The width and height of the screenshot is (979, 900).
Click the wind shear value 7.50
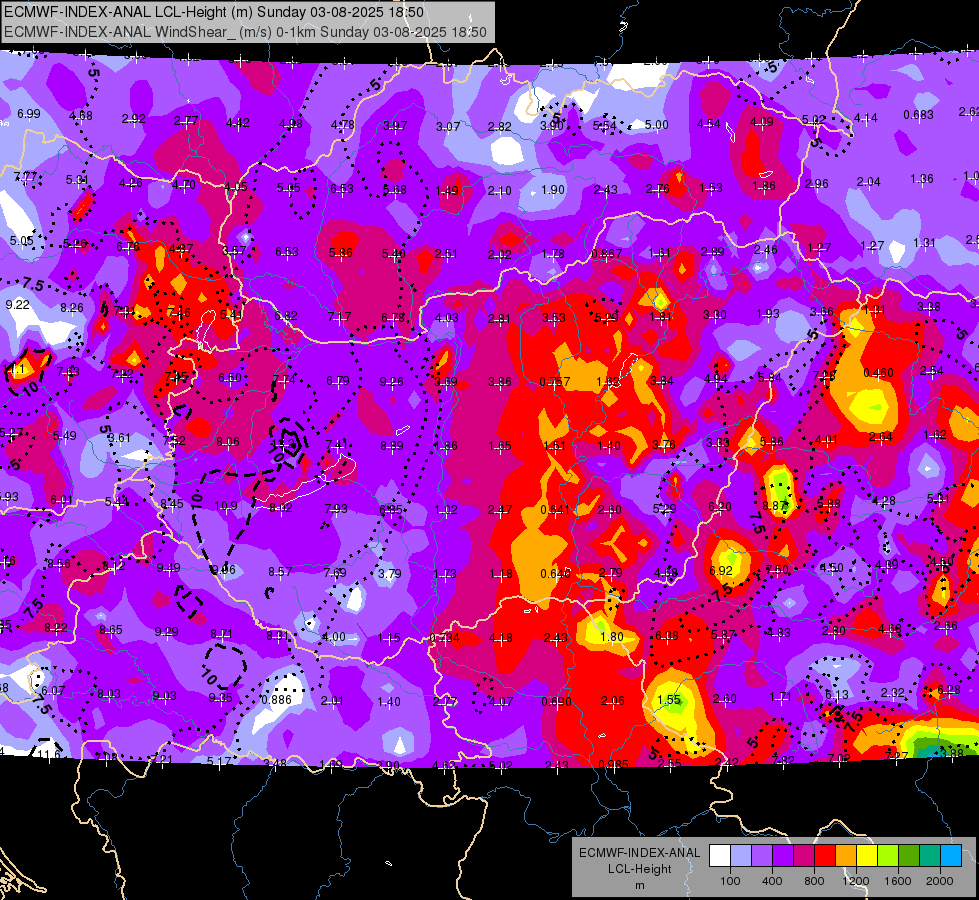777,570
